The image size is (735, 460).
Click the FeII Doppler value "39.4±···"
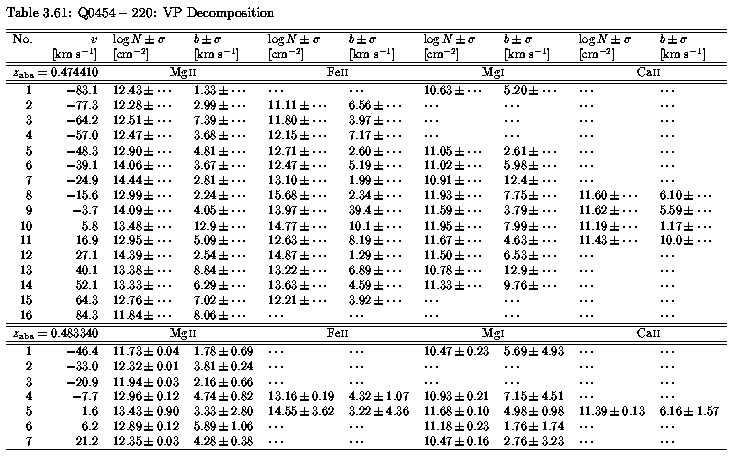coord(375,211)
